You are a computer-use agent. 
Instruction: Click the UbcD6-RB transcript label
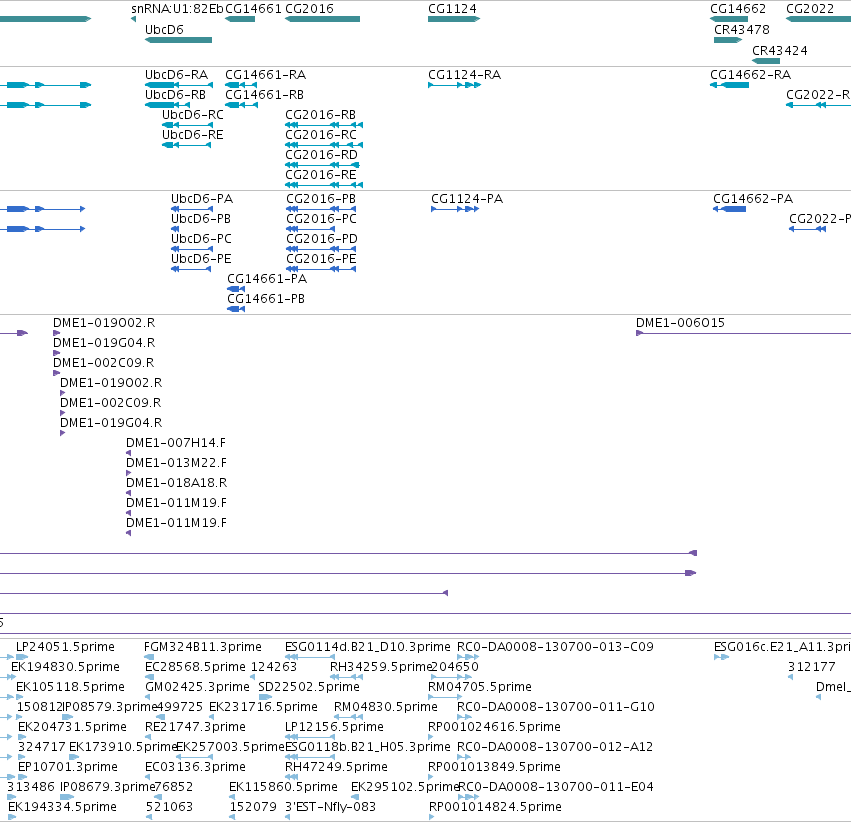pos(175,95)
